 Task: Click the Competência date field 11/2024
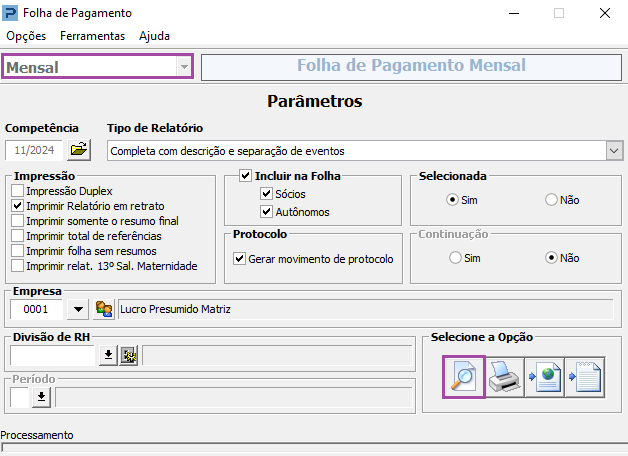(x=34, y=150)
